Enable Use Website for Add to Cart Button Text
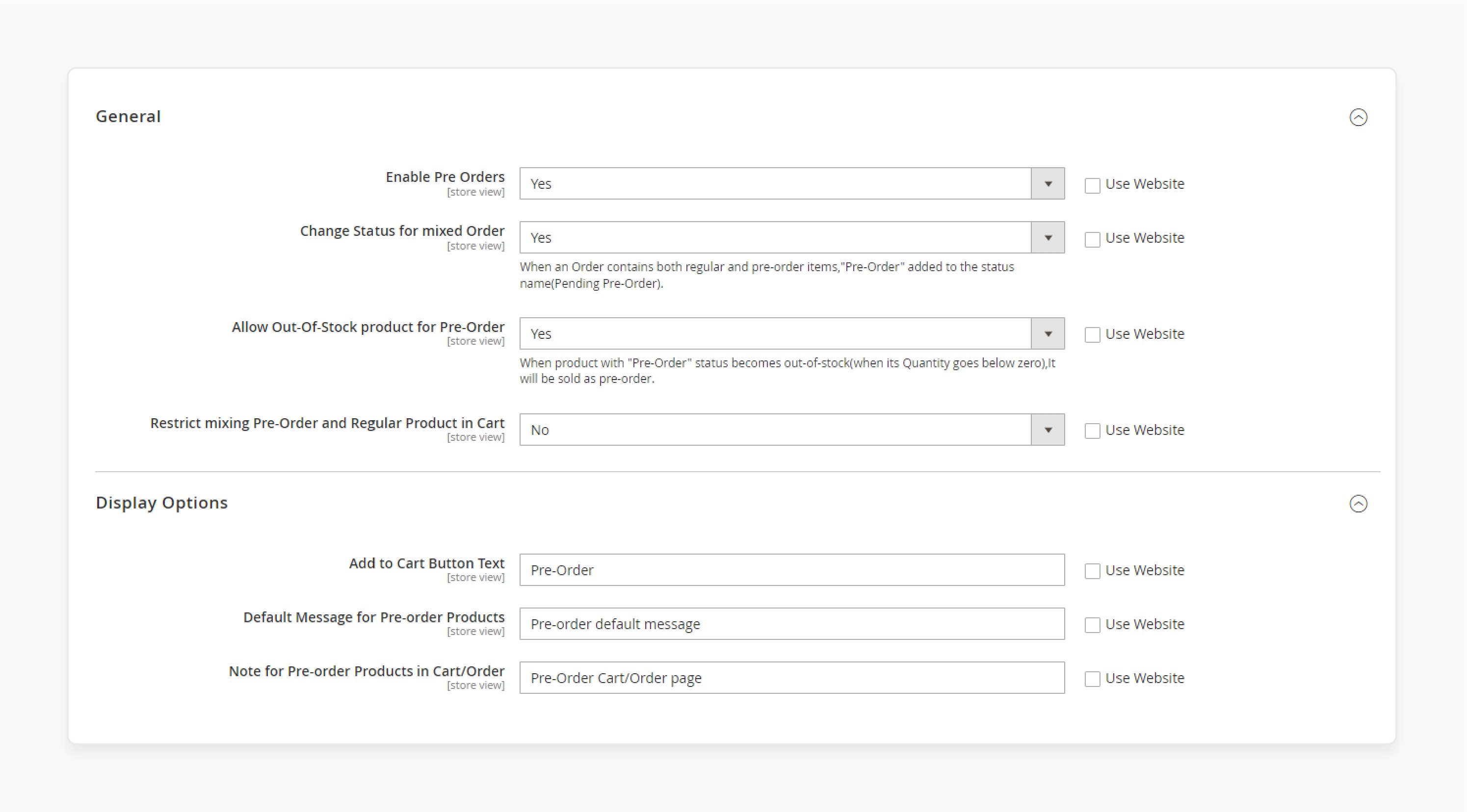 (x=1092, y=571)
